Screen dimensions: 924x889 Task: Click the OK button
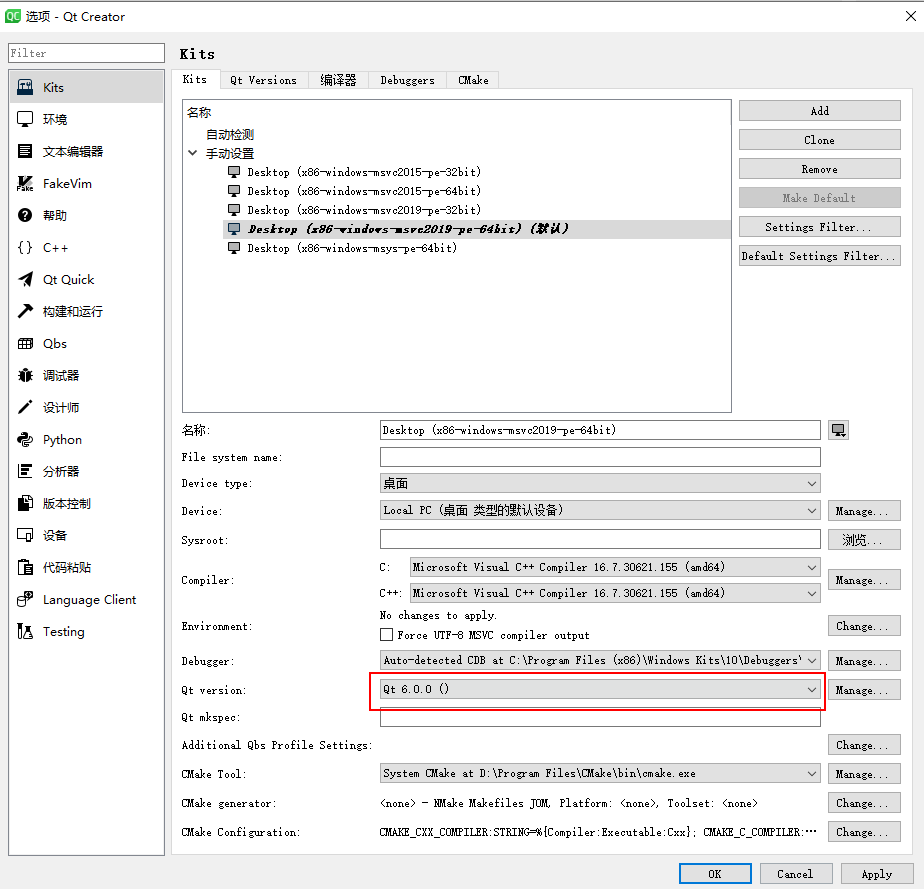(715, 874)
